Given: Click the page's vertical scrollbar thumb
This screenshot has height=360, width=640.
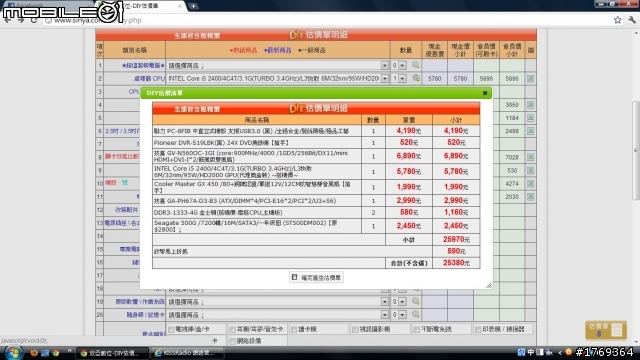Looking at the screenshot, I should coord(635,150).
